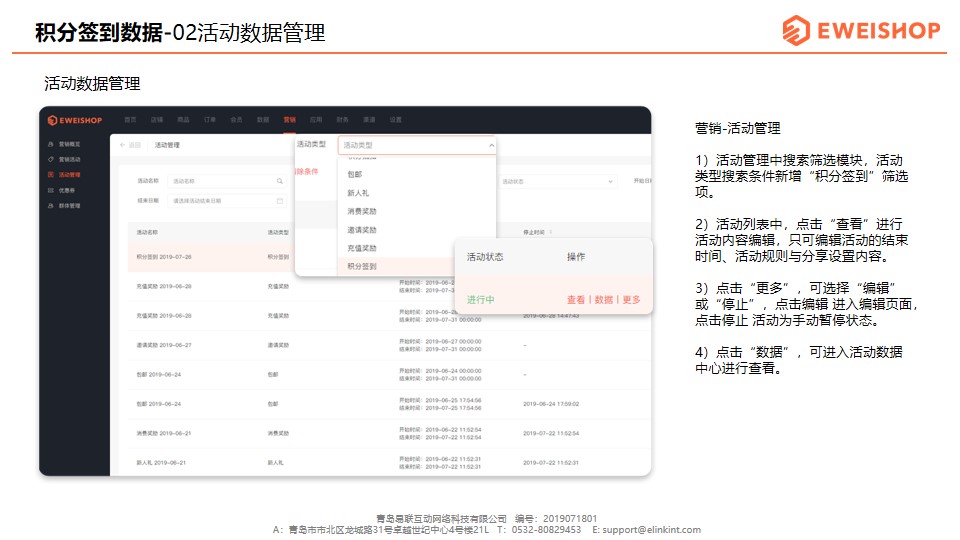Image resolution: width=960 pixels, height=540 pixels.
Task: Click the 营销-活动管理 heading on the slide
Action: point(738,129)
